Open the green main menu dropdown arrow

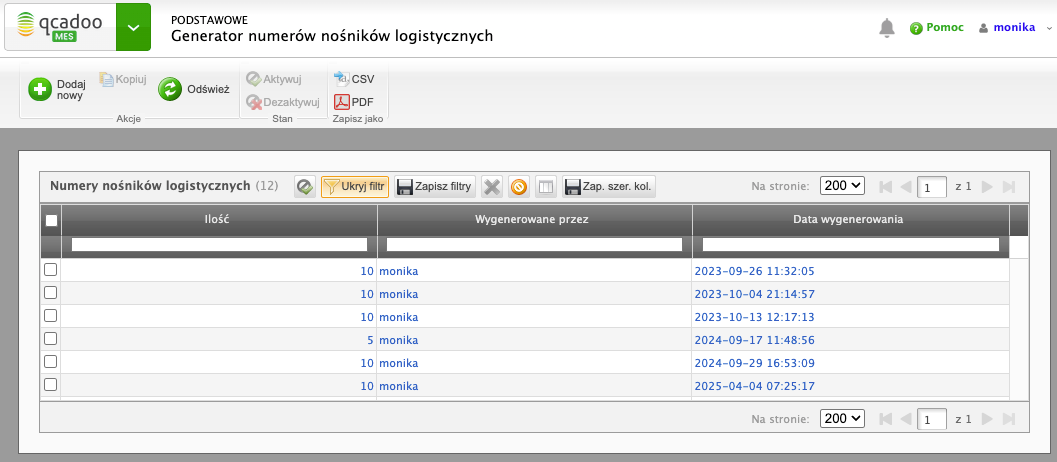point(133,27)
